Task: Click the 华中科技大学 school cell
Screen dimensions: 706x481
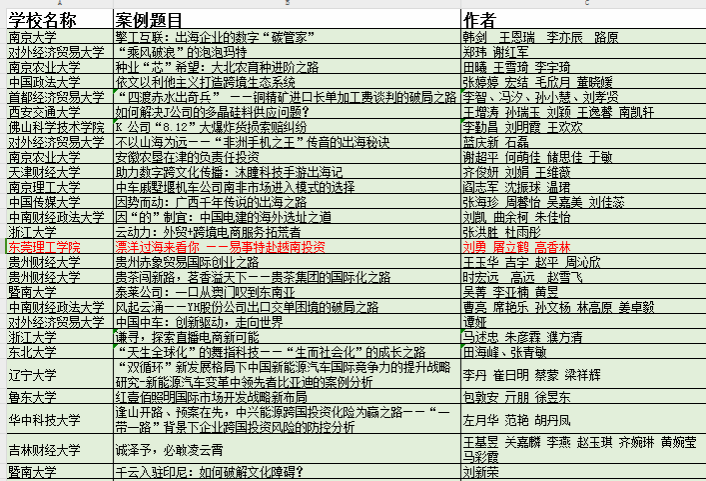Action: [45, 419]
